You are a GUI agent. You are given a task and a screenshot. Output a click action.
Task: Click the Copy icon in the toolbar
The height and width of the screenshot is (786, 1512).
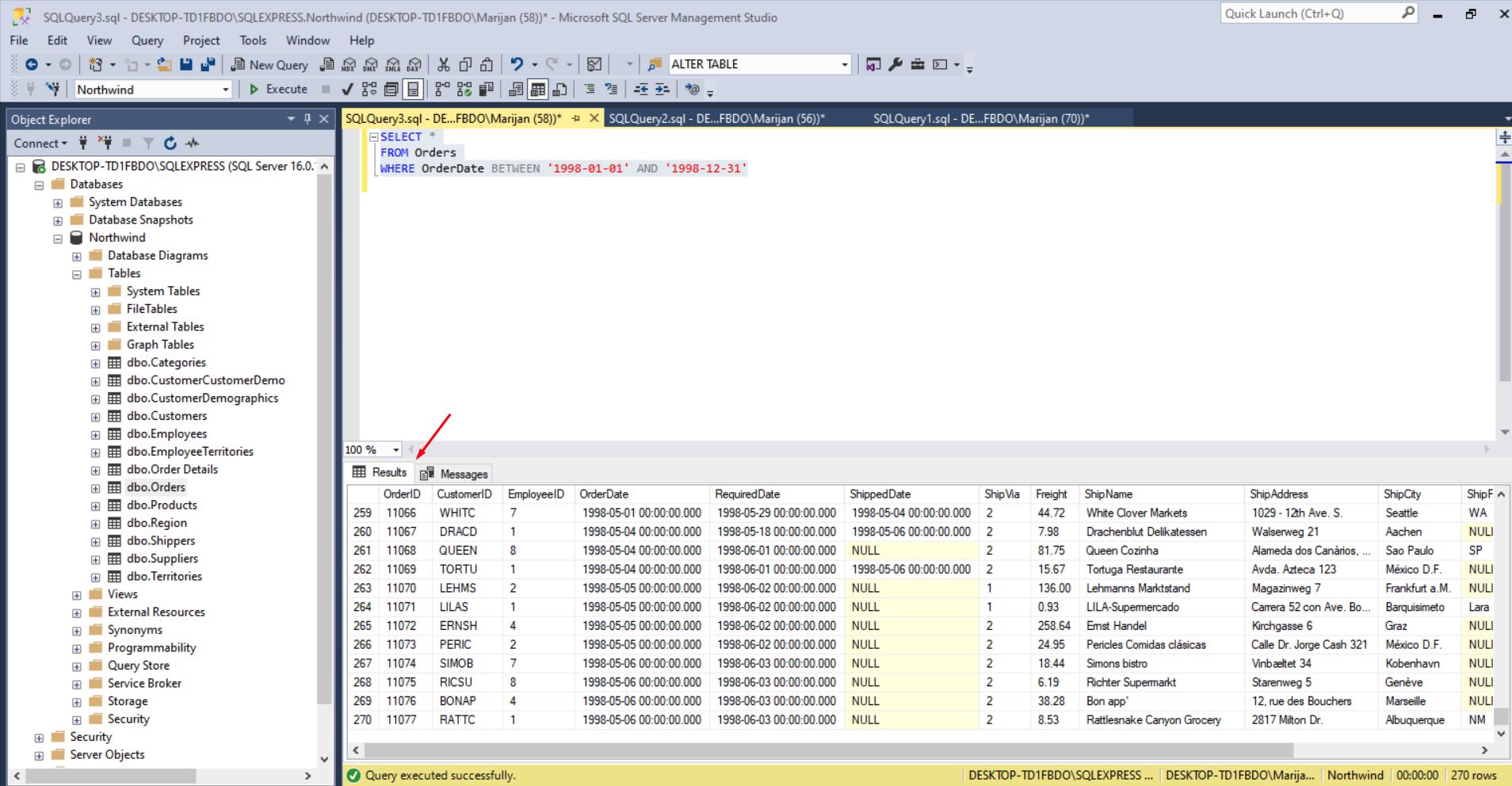click(x=466, y=64)
